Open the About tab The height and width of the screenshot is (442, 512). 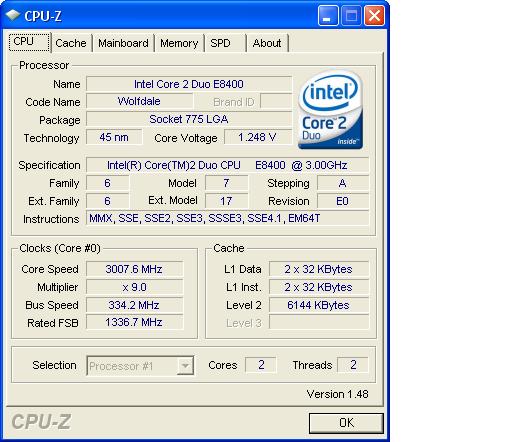[x=267, y=43]
